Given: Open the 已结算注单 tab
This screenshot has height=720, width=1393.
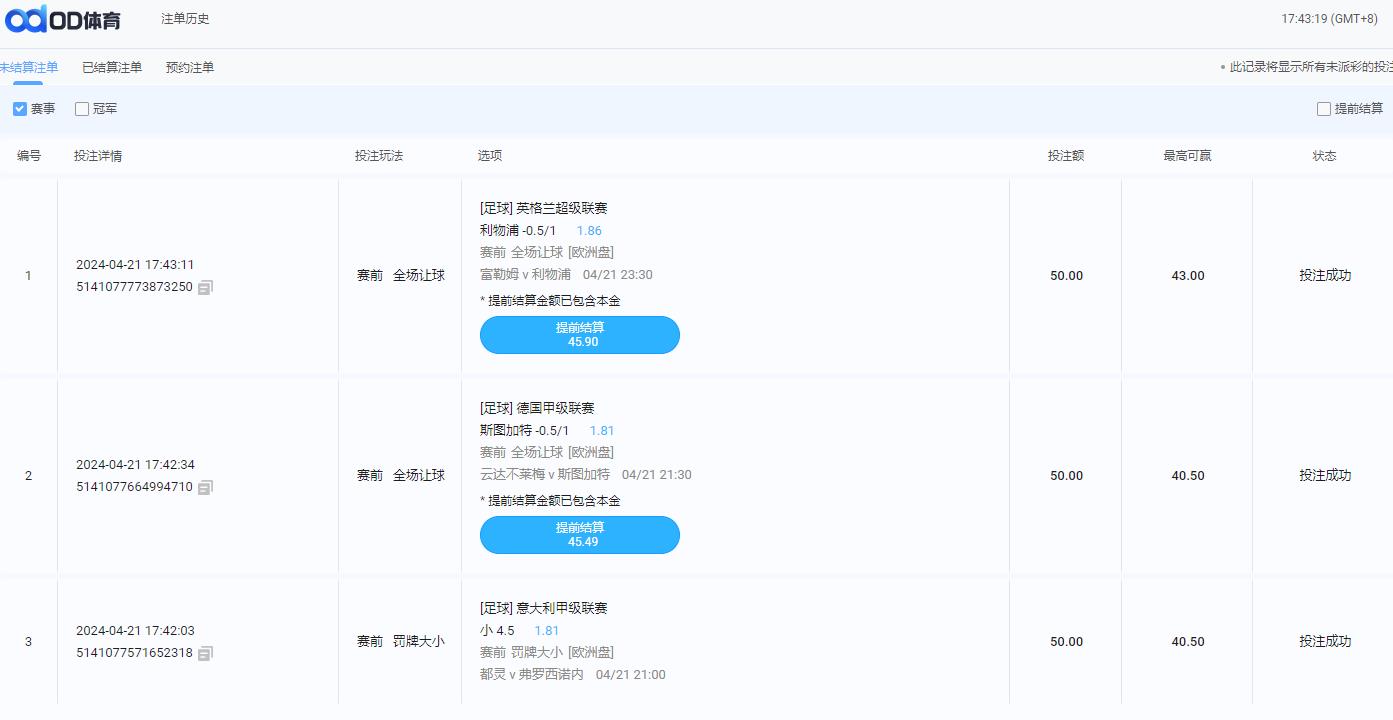Looking at the screenshot, I should 112,68.
